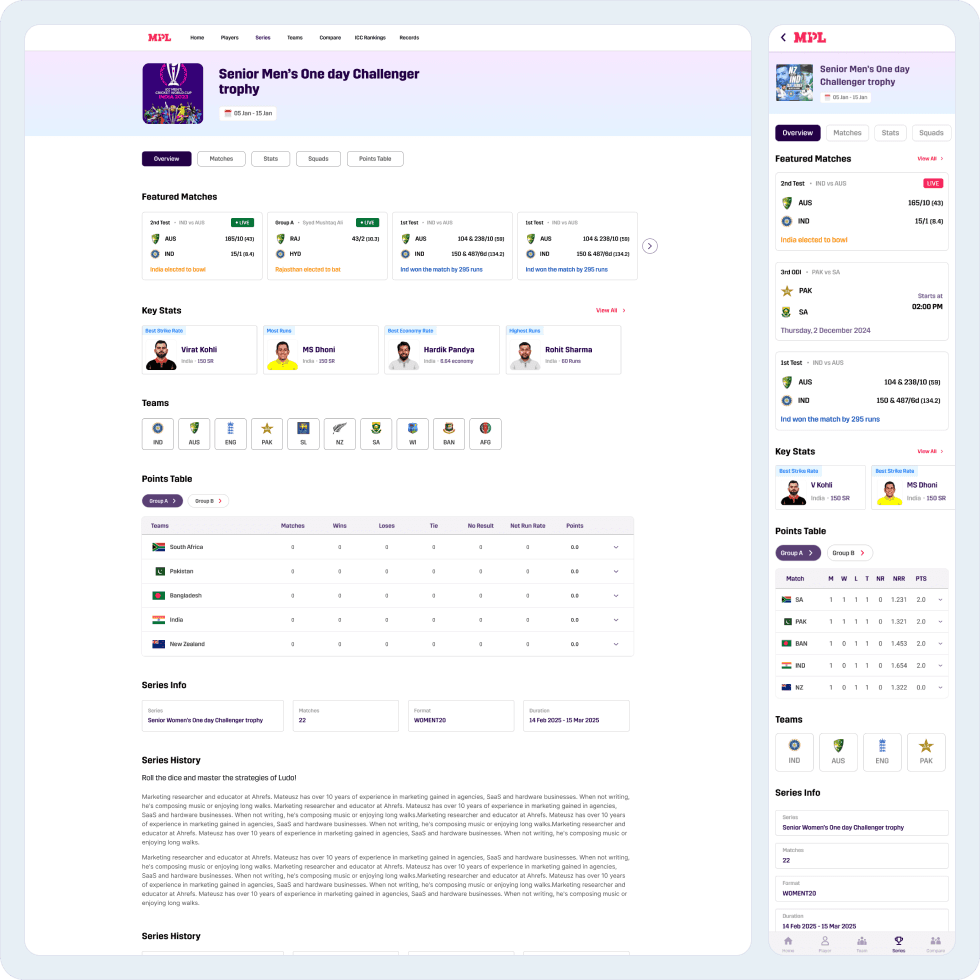Open Hardik Pandya Best Economy Rate card
This screenshot has height=980, width=980.
pyautogui.click(x=442, y=350)
